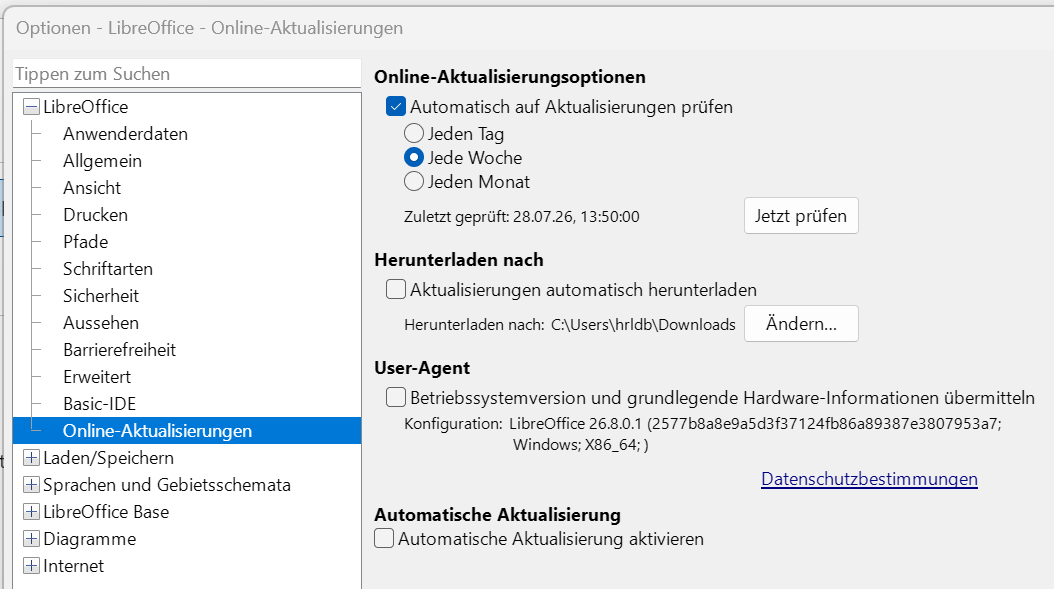Select the Online-Aktualisierungen tree entry
Screen dimensions: 1054x589
157,431
